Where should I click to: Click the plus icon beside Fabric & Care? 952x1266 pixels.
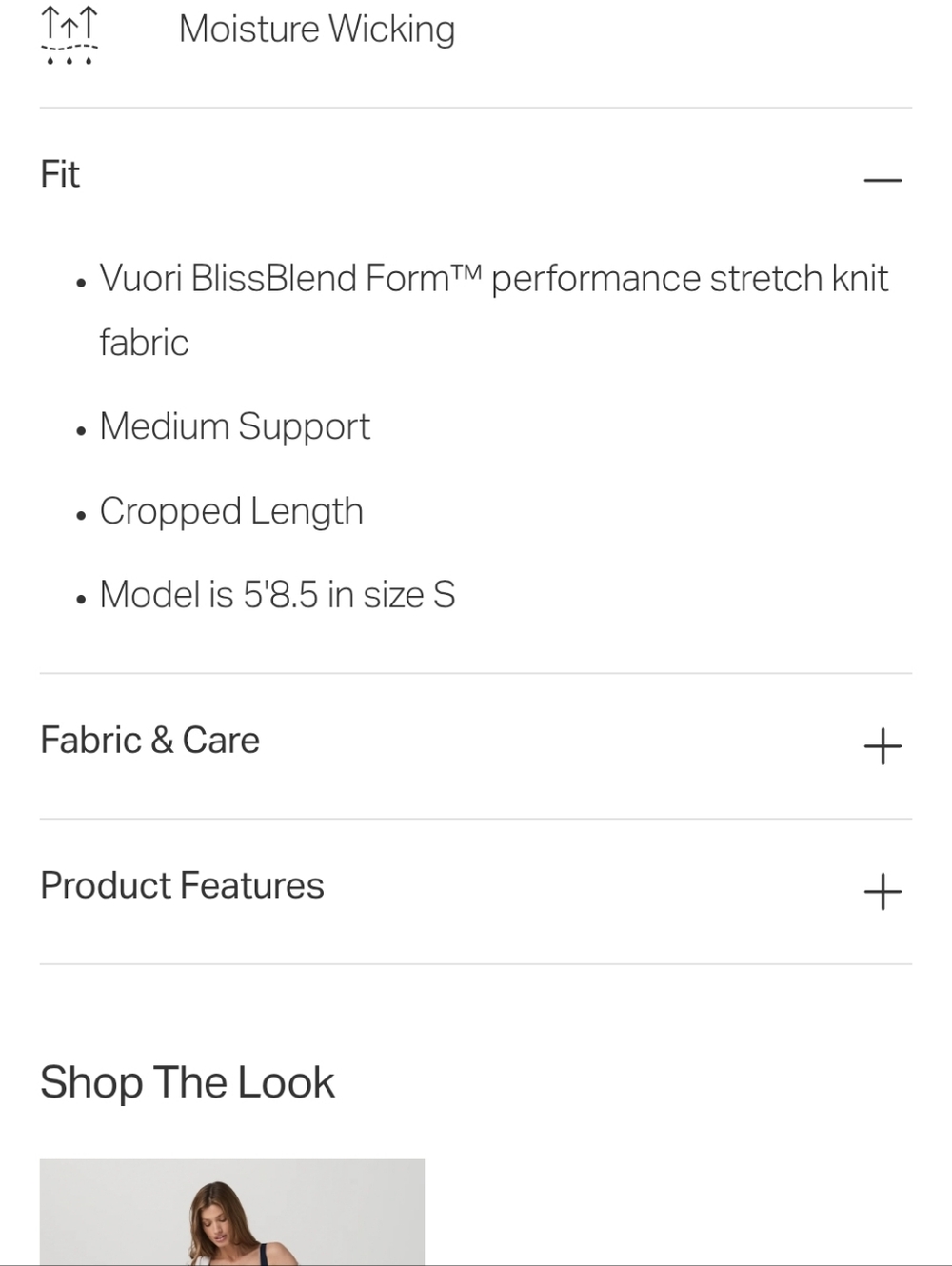(x=883, y=746)
